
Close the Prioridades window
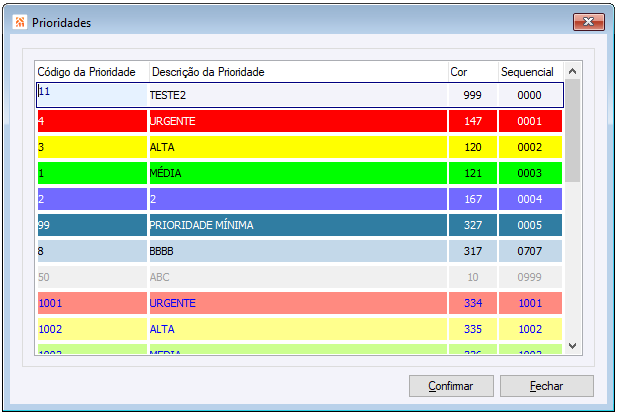coord(588,22)
